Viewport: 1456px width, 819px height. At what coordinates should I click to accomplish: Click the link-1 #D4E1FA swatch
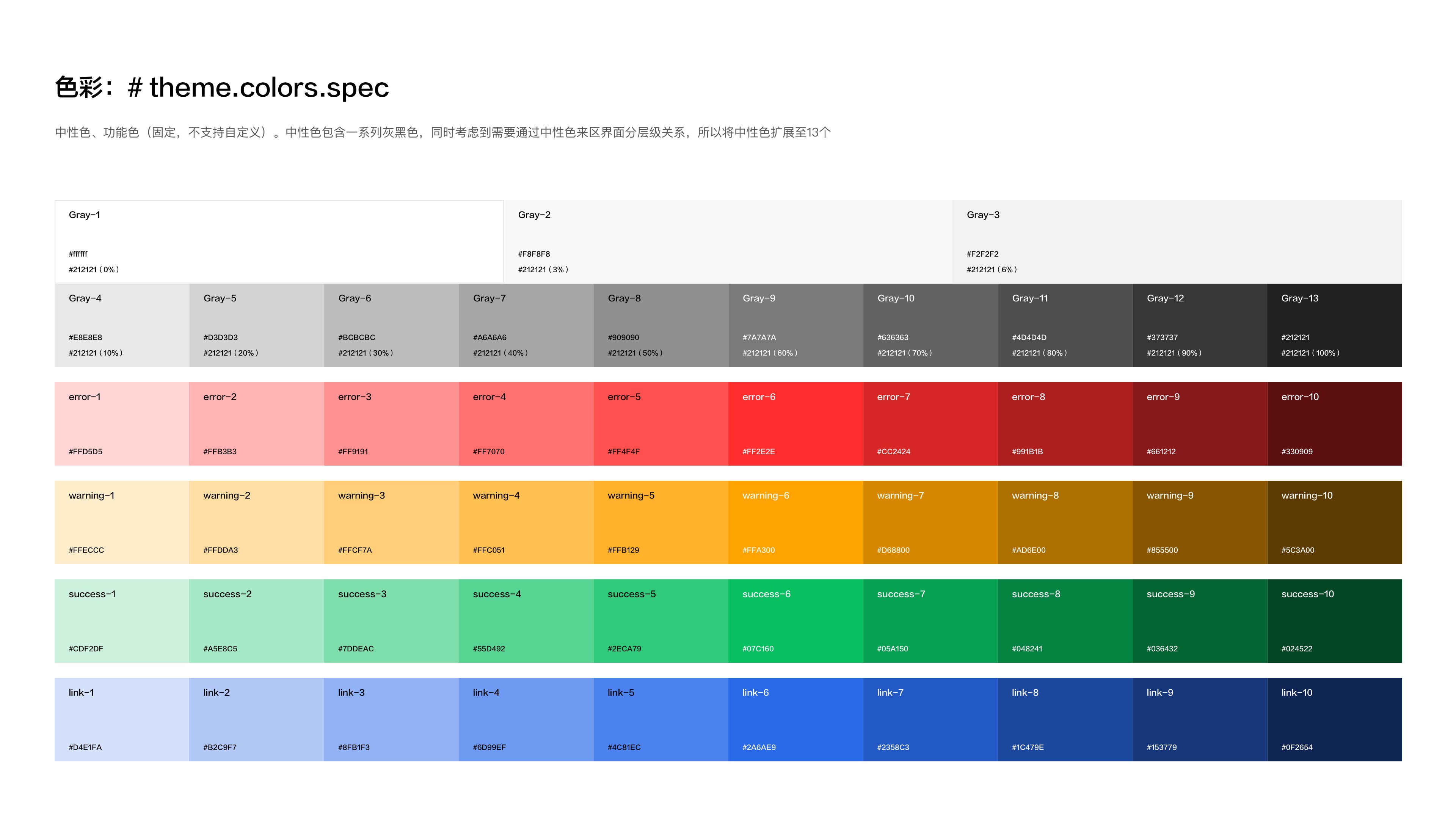pos(121,719)
